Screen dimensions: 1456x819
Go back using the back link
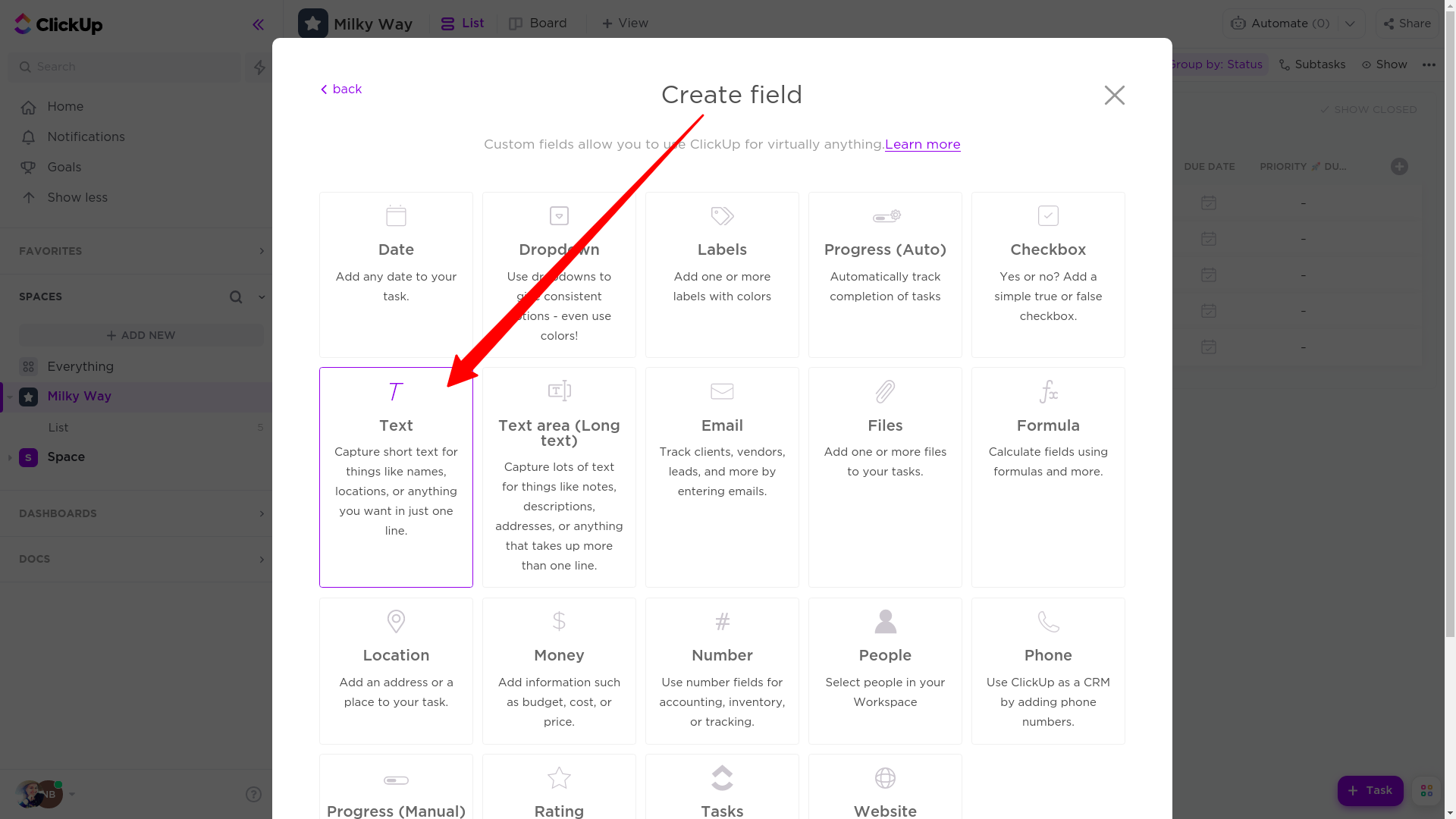click(340, 89)
